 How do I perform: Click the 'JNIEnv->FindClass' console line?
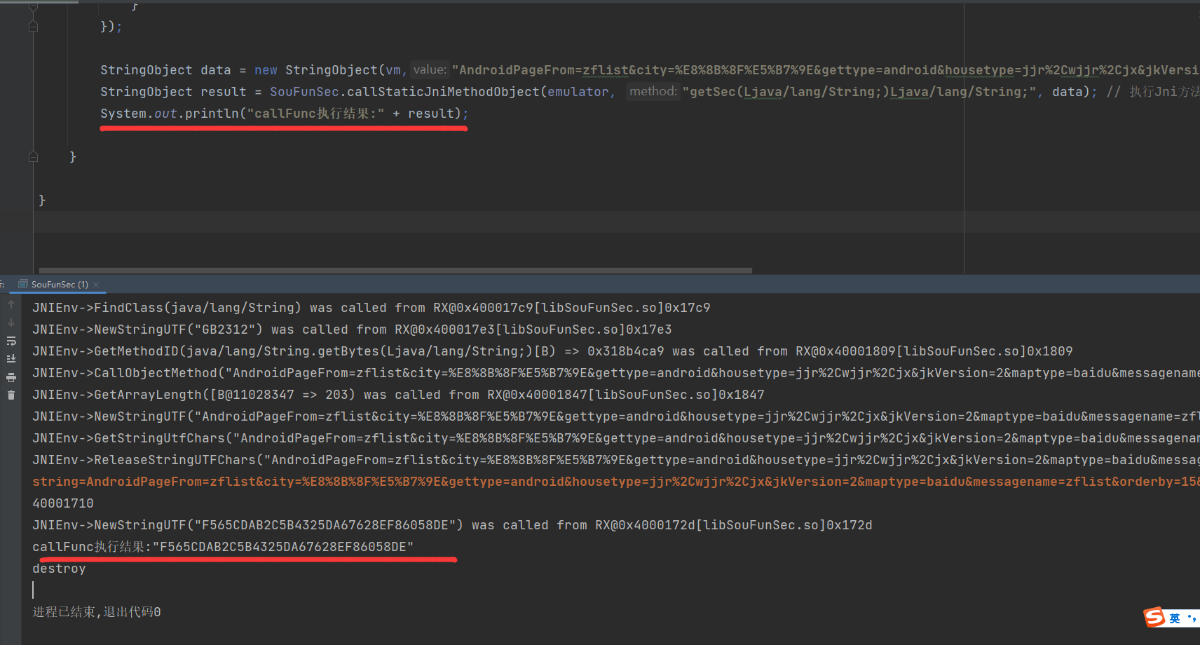click(371, 307)
